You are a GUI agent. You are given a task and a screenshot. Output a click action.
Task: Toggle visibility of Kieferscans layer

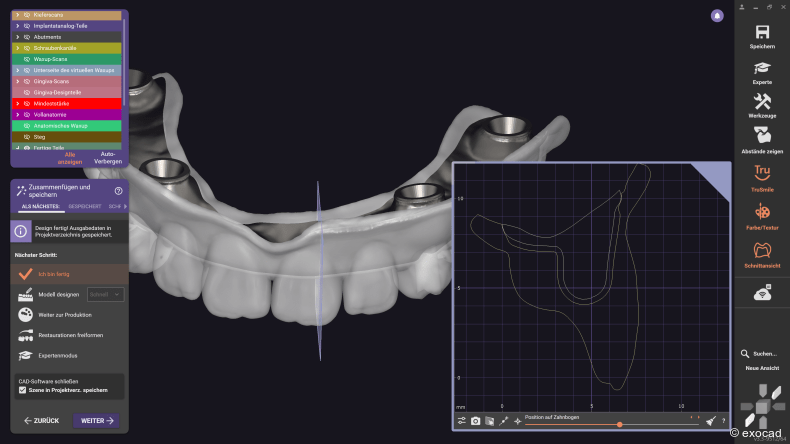(x=27, y=15)
